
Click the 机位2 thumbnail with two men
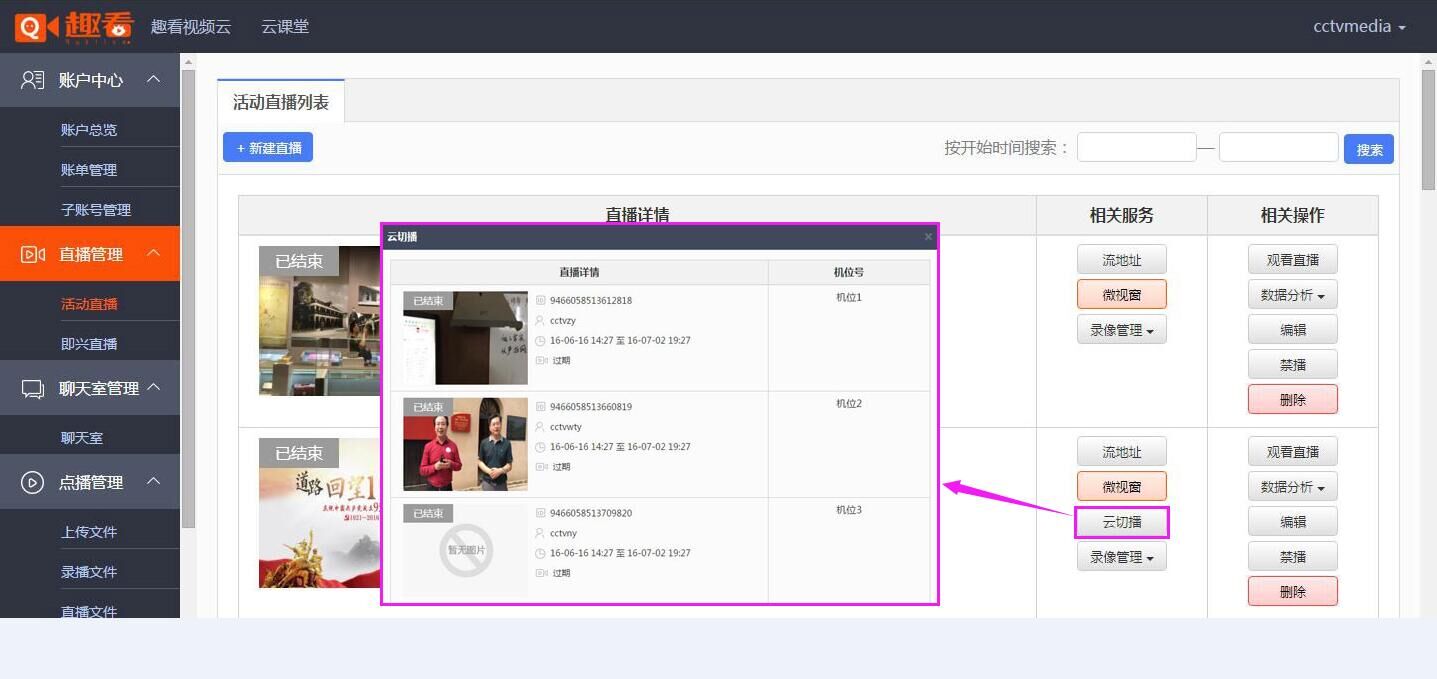(465, 444)
